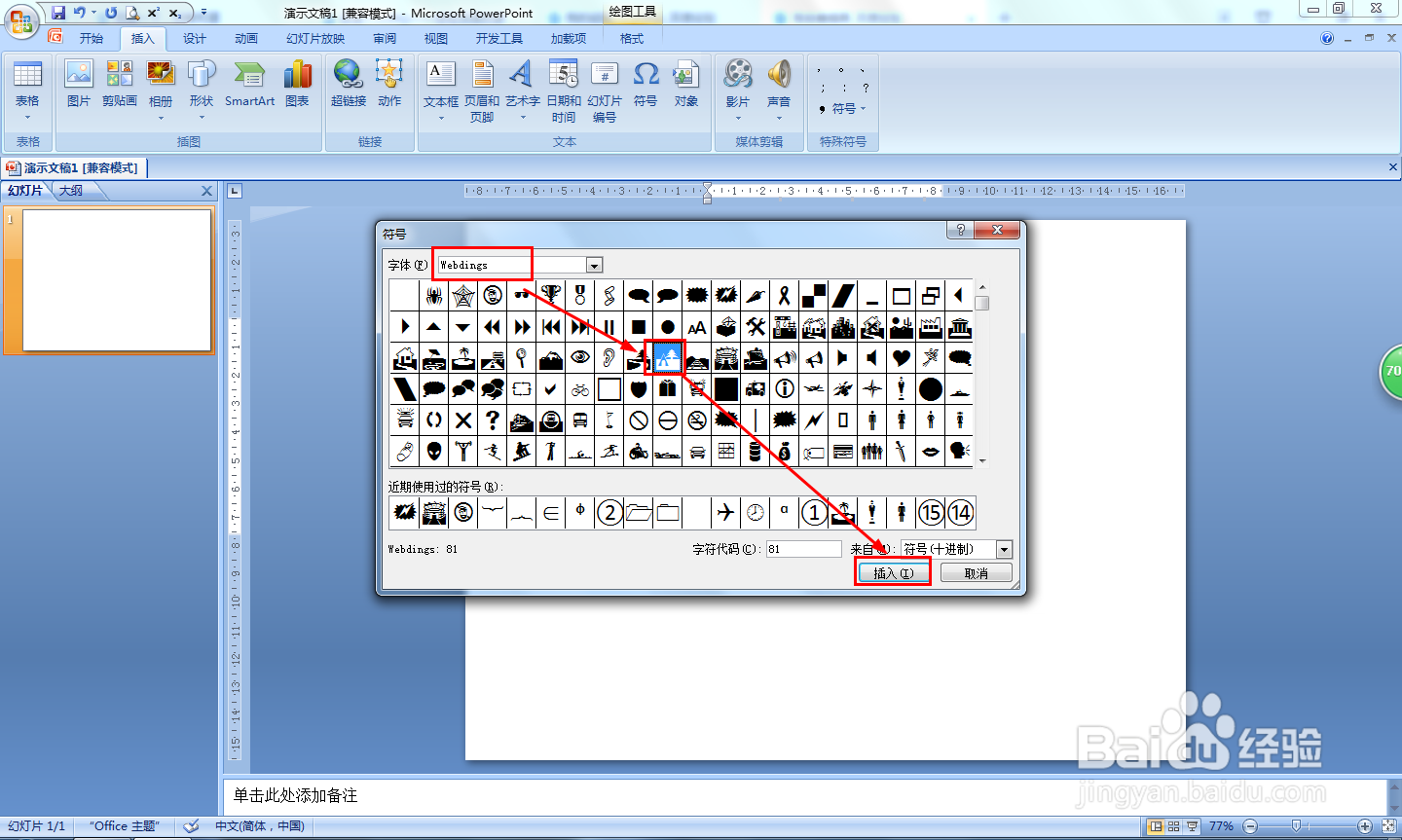
Task: Pick the airplane symbol in recent symbols
Action: [x=725, y=512]
